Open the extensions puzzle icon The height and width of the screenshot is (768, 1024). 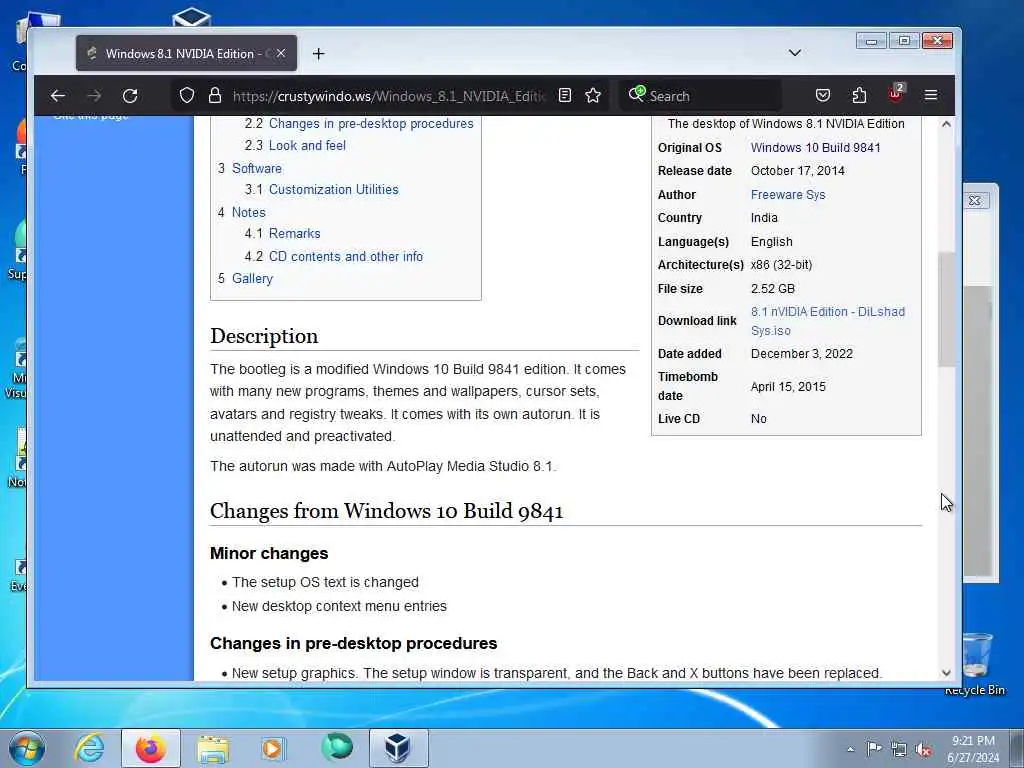pos(859,95)
